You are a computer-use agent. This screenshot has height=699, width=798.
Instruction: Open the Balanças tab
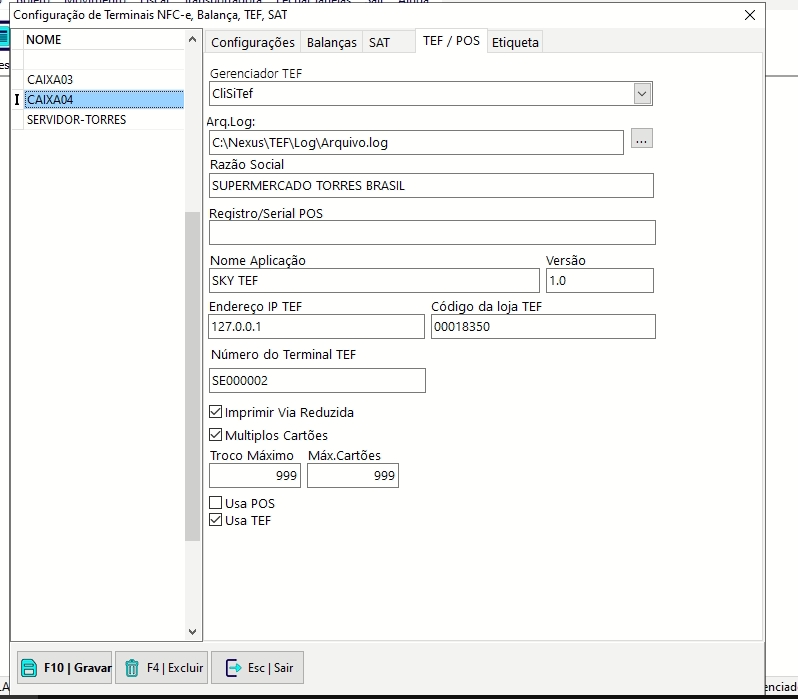(331, 42)
